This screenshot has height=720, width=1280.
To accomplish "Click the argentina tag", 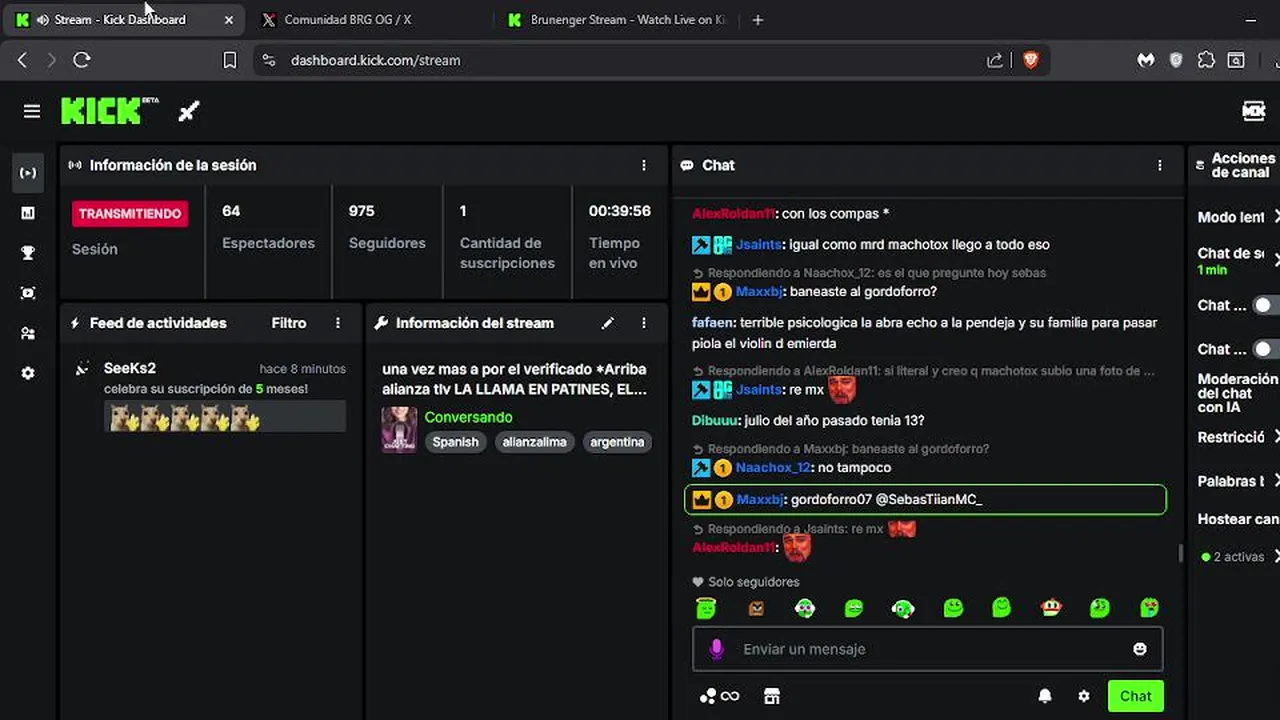I will (617, 442).
